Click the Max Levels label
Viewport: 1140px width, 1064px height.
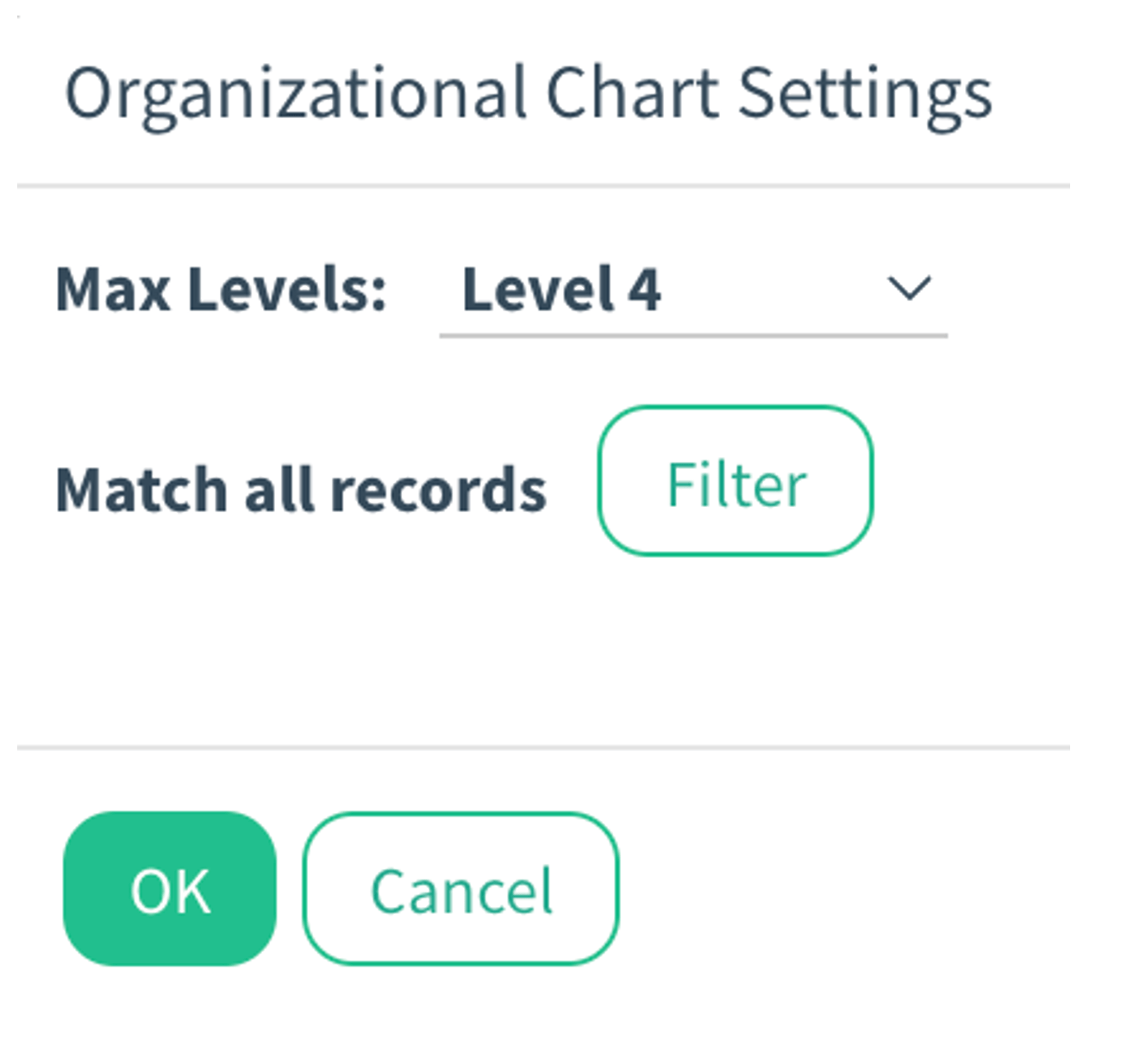(x=221, y=289)
